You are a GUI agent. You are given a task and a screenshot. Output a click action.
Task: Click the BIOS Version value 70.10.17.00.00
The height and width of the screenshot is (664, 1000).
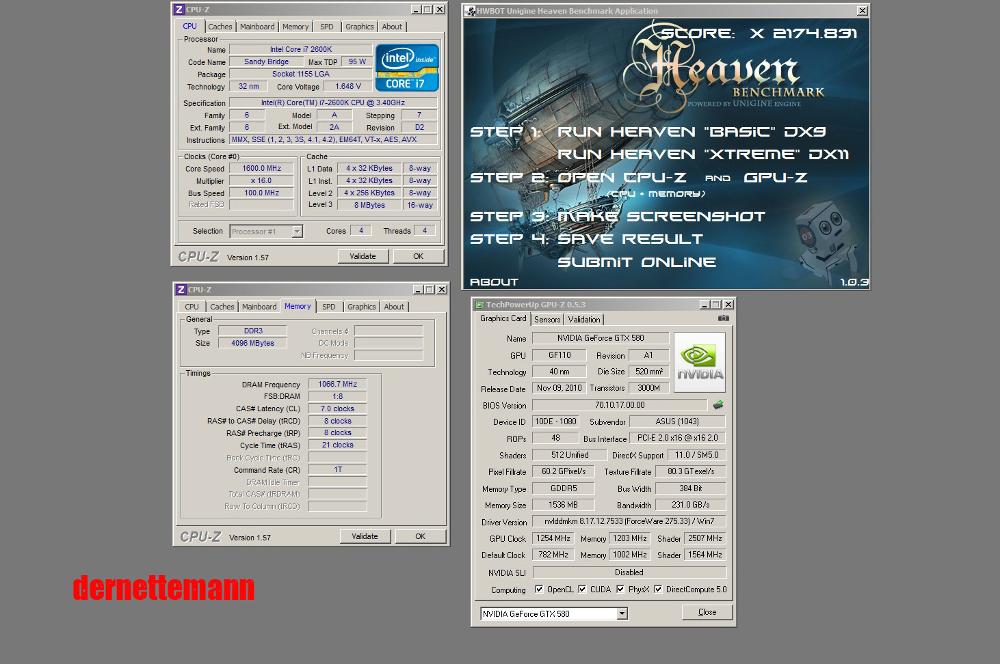coord(619,405)
